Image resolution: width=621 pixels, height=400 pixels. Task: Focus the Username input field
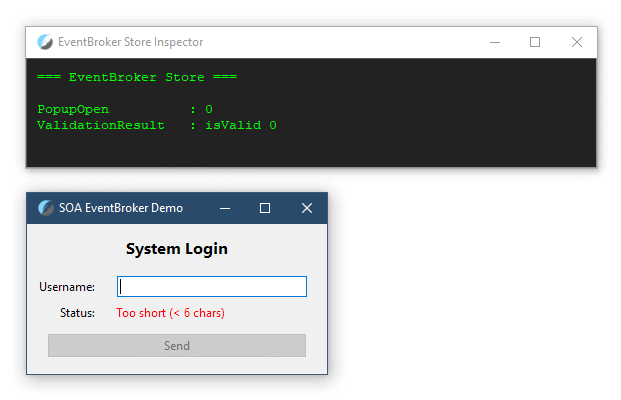click(x=212, y=286)
